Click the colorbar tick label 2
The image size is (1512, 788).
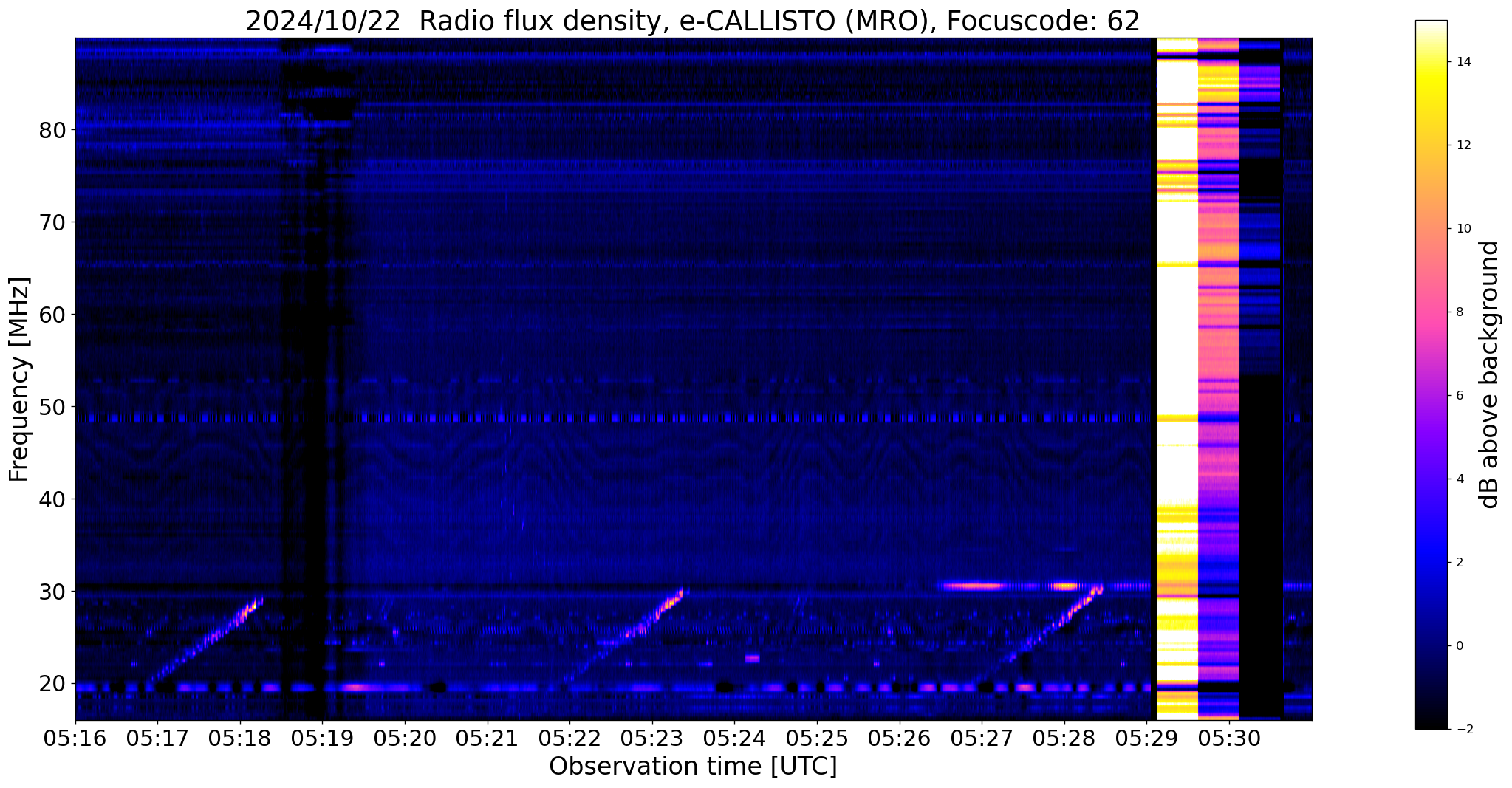(1459, 563)
